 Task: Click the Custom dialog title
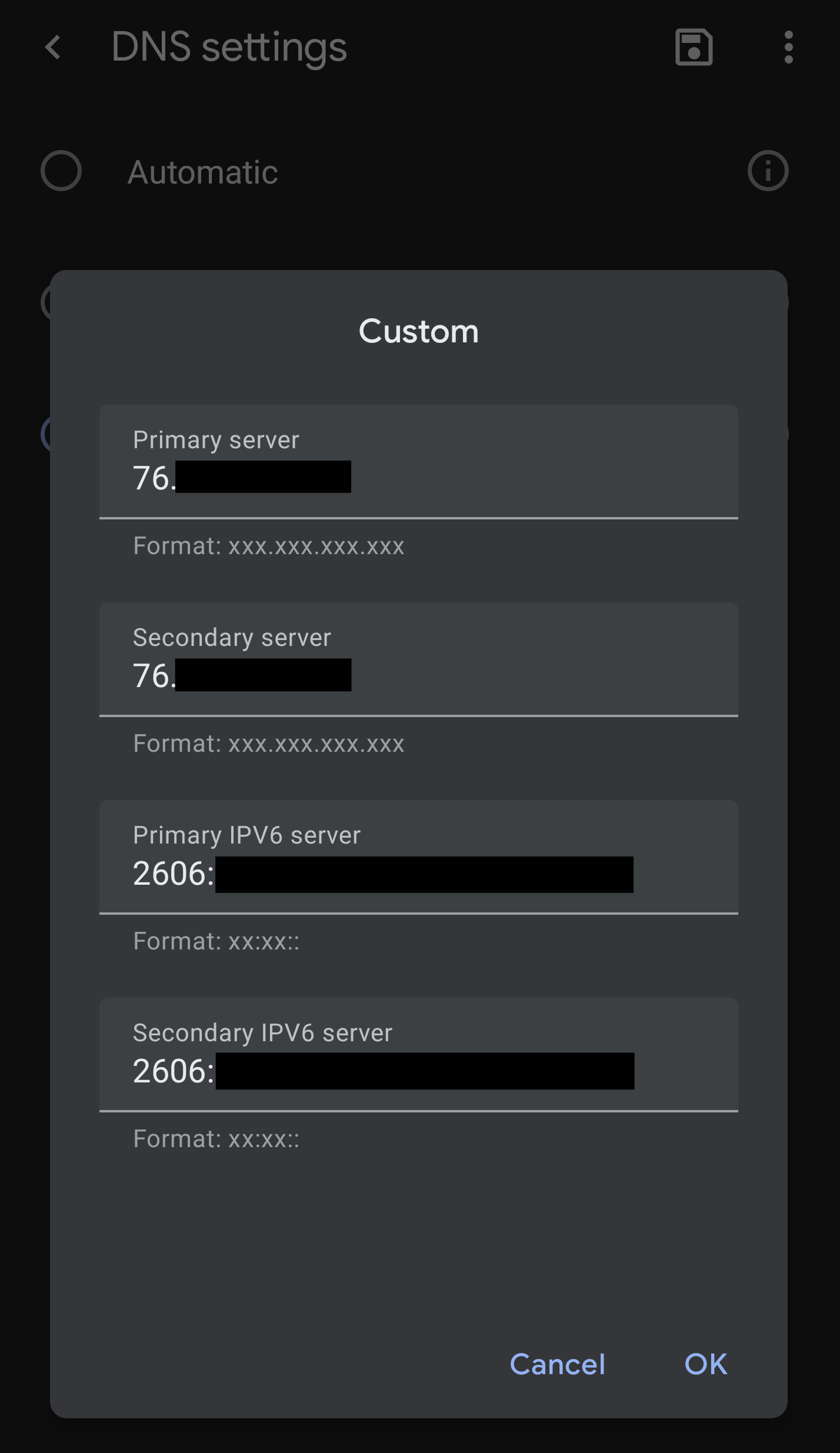tap(419, 331)
